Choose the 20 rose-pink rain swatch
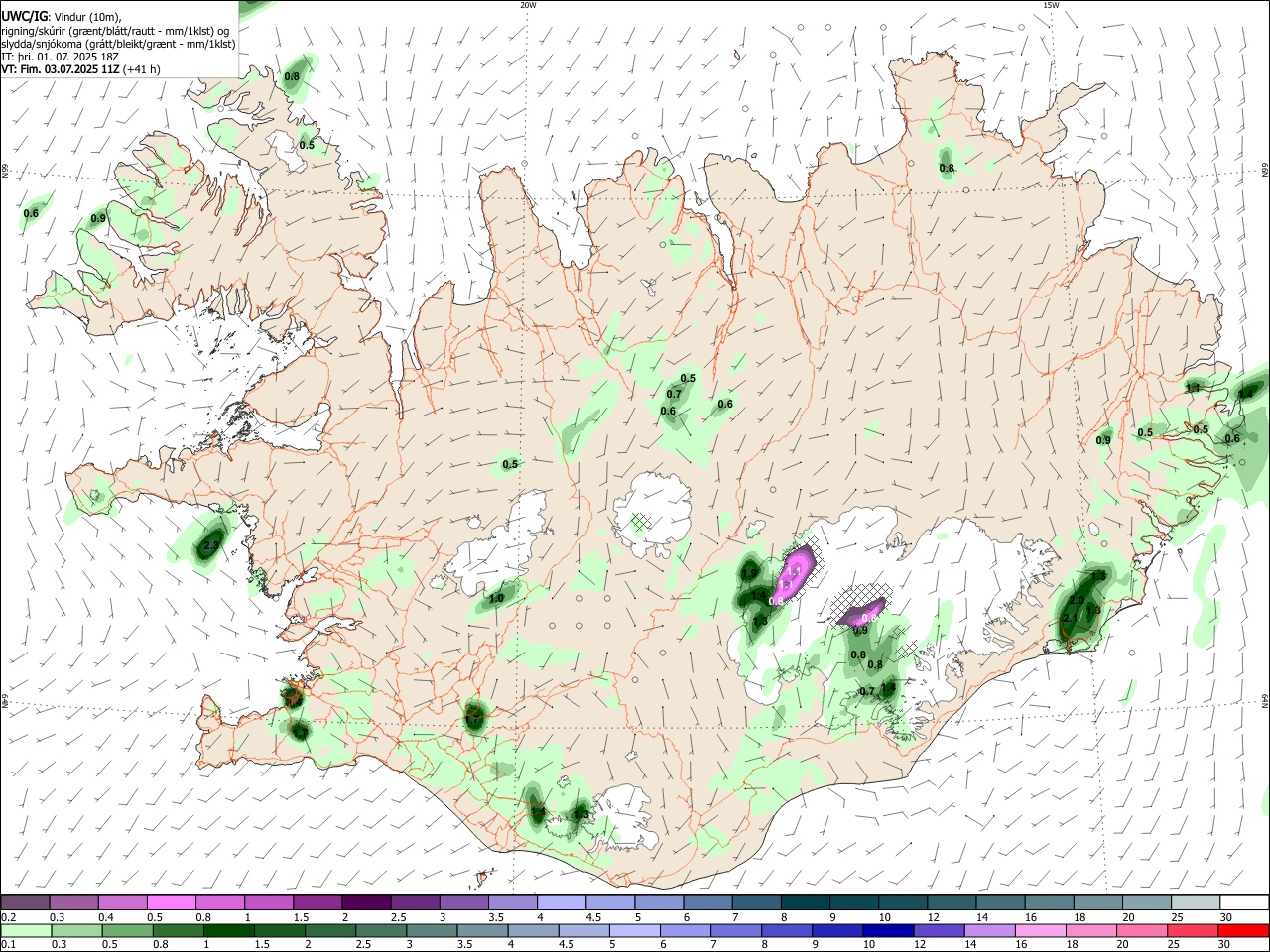 point(1140,930)
